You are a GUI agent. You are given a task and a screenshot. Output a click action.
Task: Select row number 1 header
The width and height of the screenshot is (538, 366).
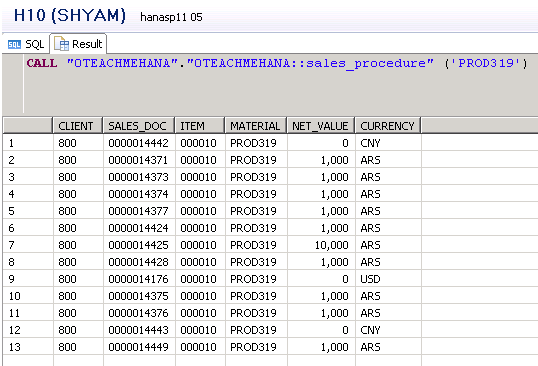(x=28, y=143)
